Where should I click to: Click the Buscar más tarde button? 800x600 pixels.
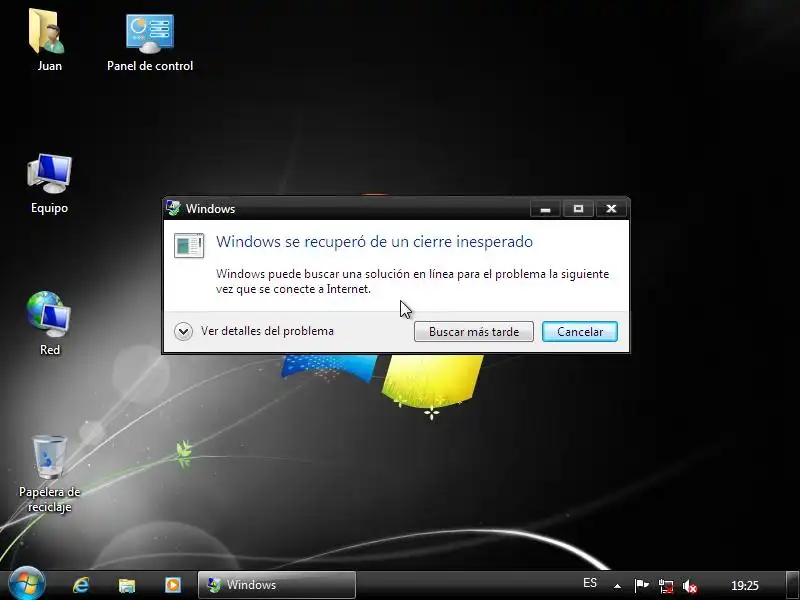(474, 332)
